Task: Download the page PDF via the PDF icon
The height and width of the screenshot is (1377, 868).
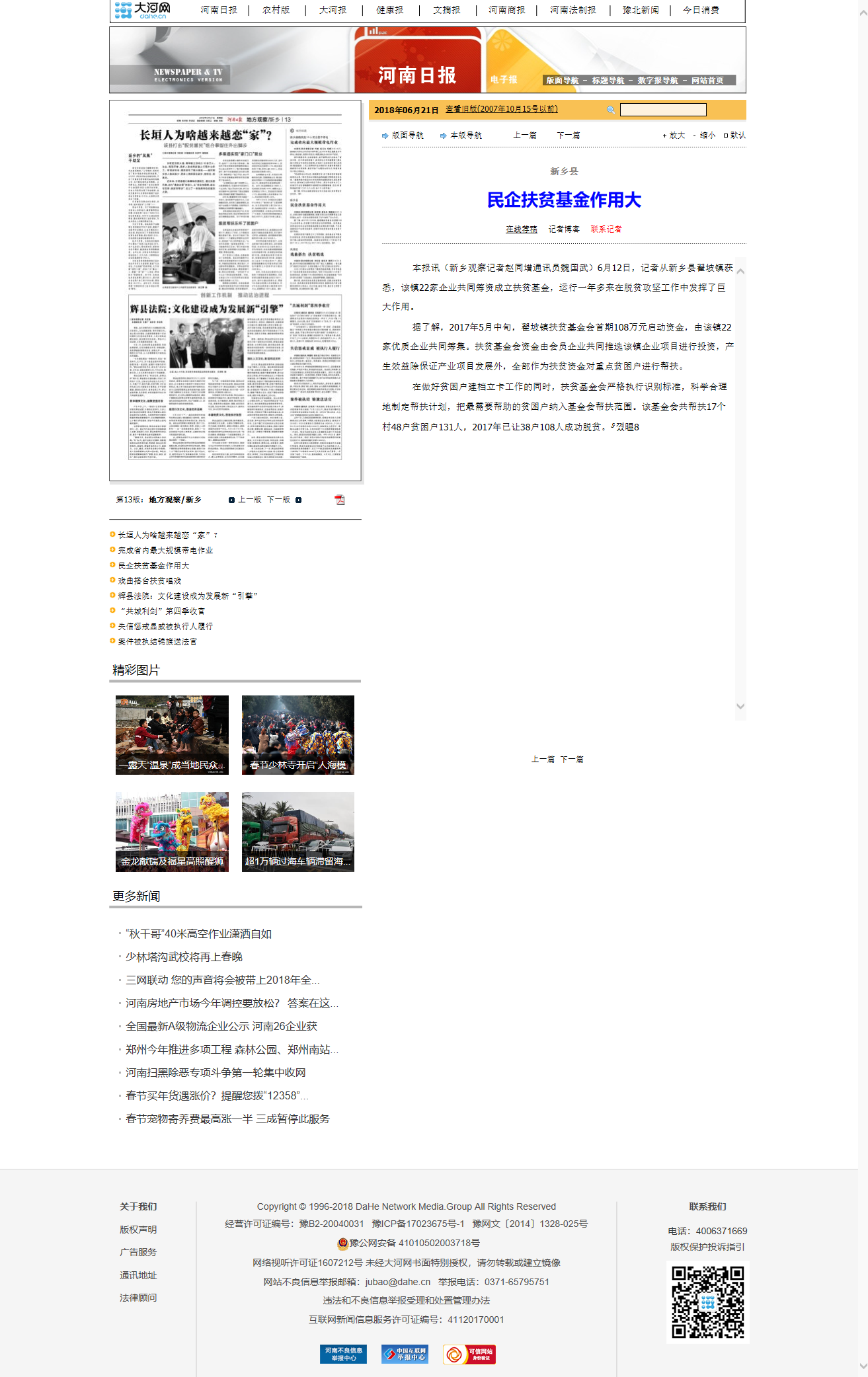Action: (x=340, y=500)
